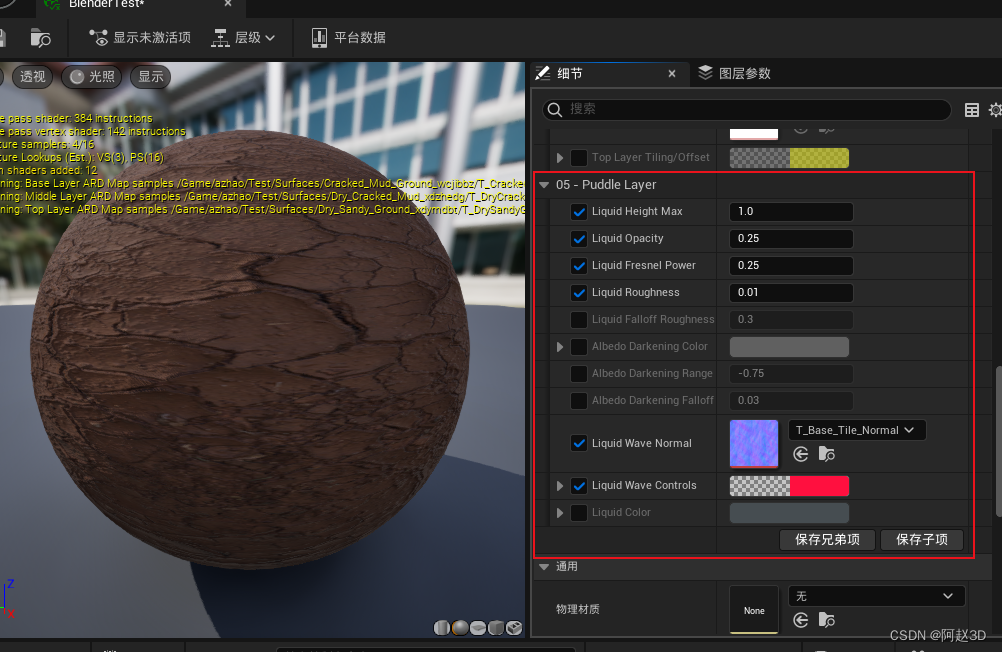Enable Top Layer Tiling/Offset checkbox
This screenshot has width=1002, height=652.
pyautogui.click(x=579, y=157)
